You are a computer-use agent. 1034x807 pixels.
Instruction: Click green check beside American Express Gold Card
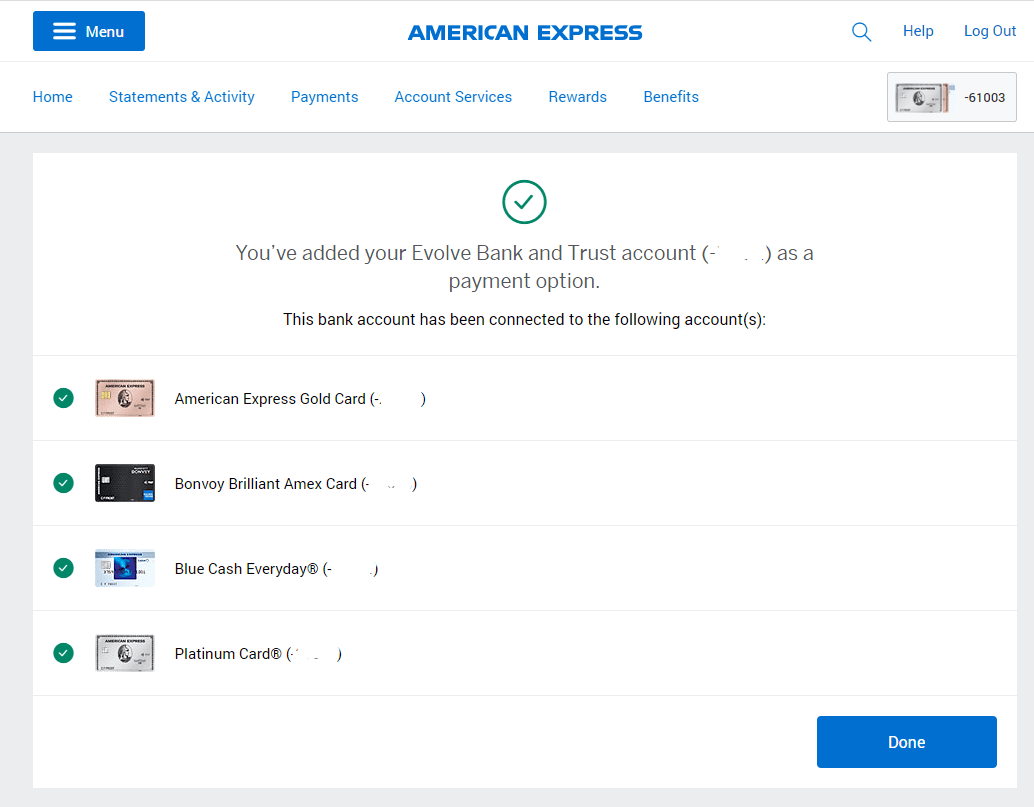click(x=63, y=398)
